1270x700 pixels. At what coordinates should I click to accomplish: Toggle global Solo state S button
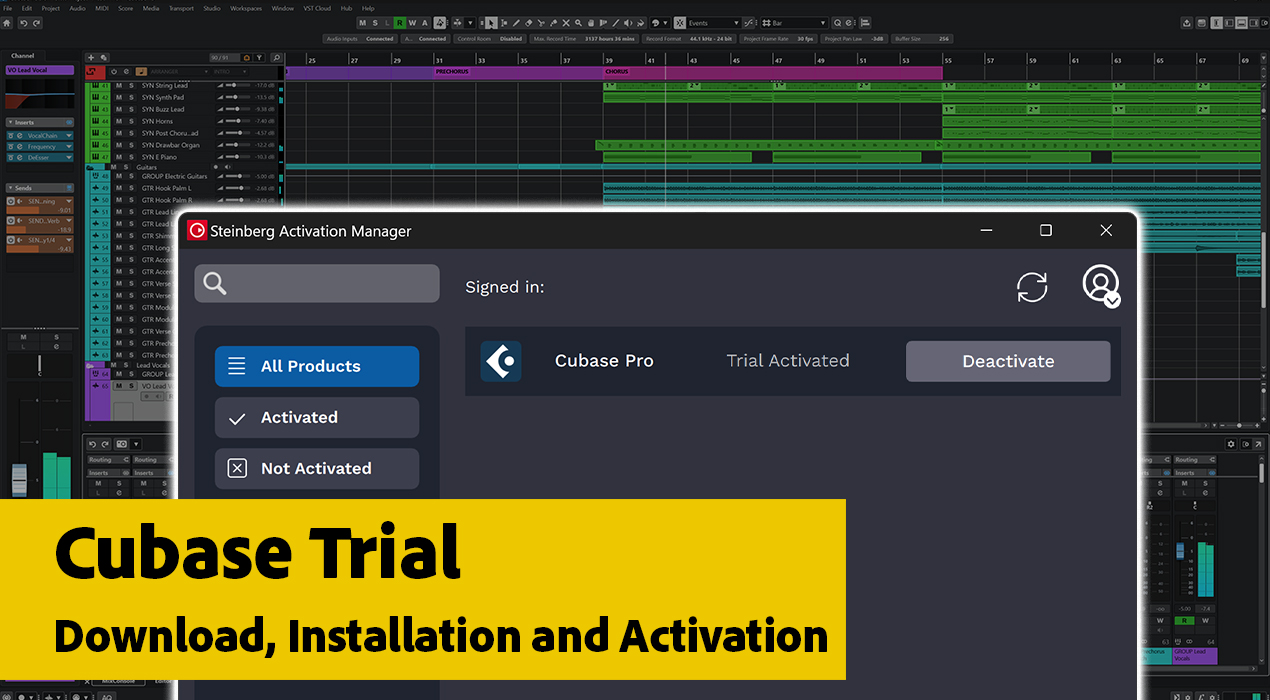(375, 23)
